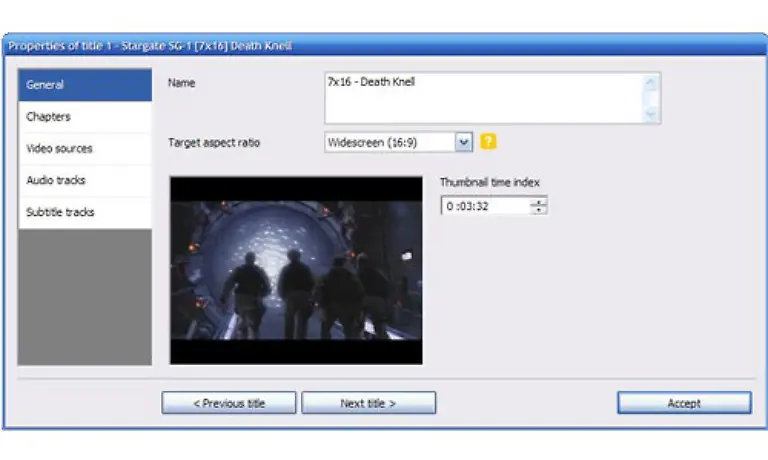The height and width of the screenshot is (460, 768).
Task: Click the Name field scroll up arrow
Action: pyautogui.click(x=650, y=82)
